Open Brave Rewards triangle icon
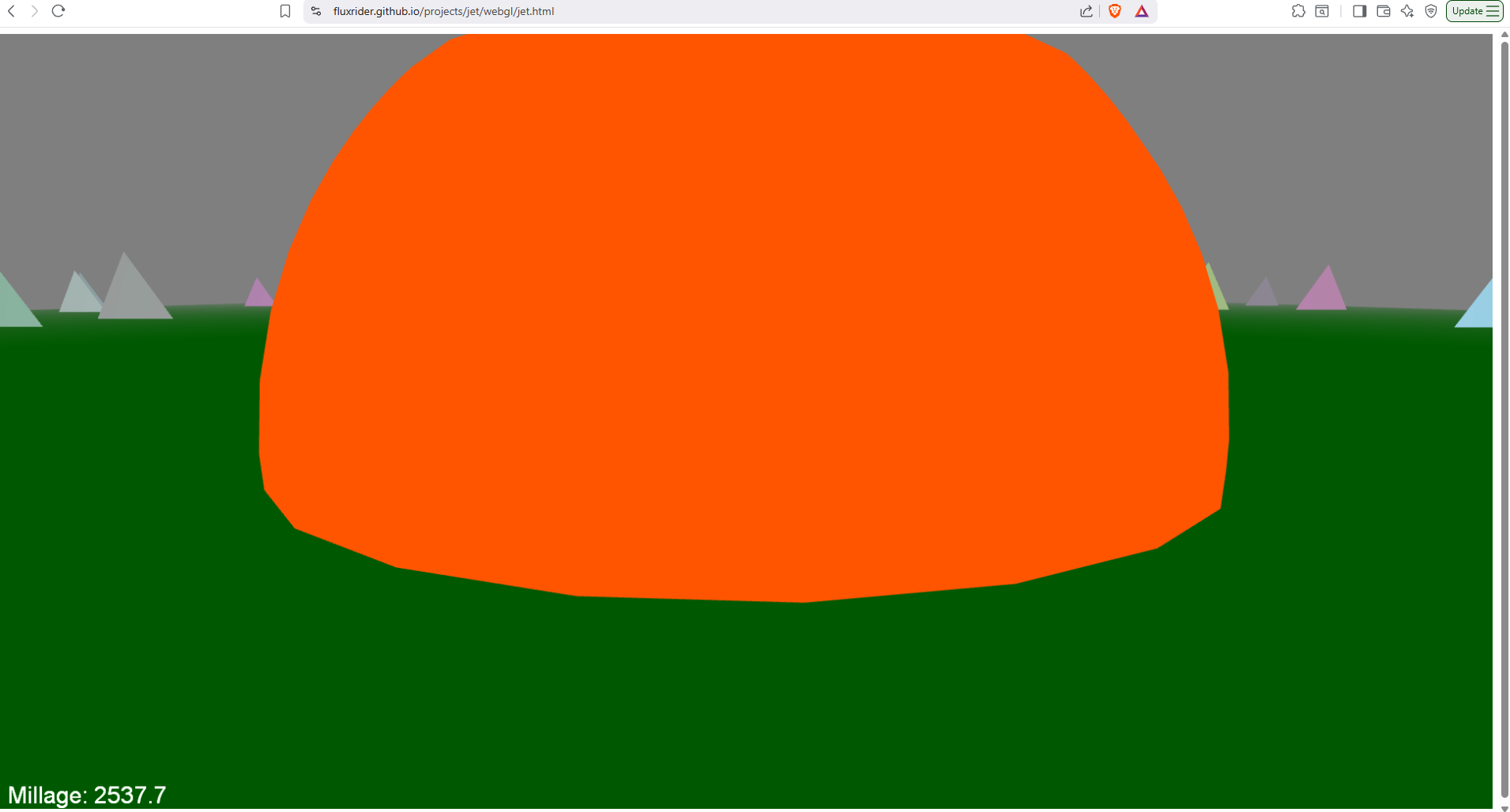This screenshot has height=812, width=1510. pos(1142,11)
